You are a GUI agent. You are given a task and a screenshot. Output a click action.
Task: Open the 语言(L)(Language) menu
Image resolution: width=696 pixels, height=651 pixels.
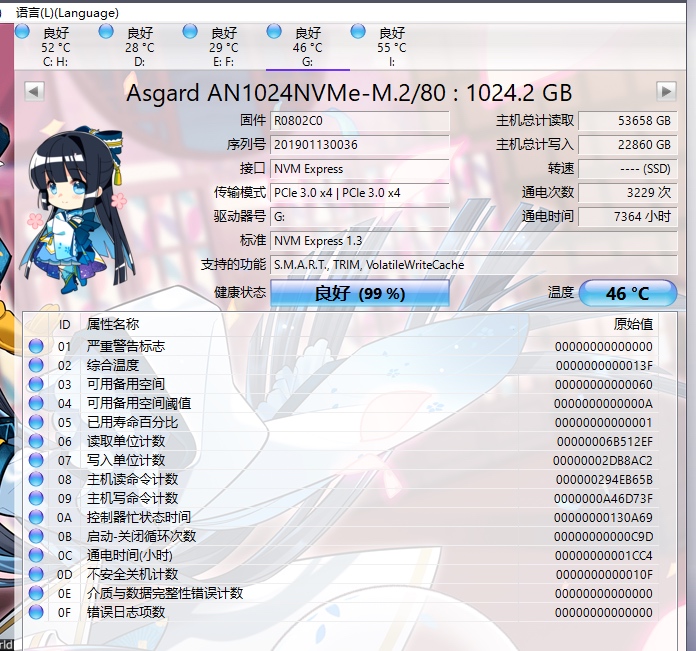point(67,12)
